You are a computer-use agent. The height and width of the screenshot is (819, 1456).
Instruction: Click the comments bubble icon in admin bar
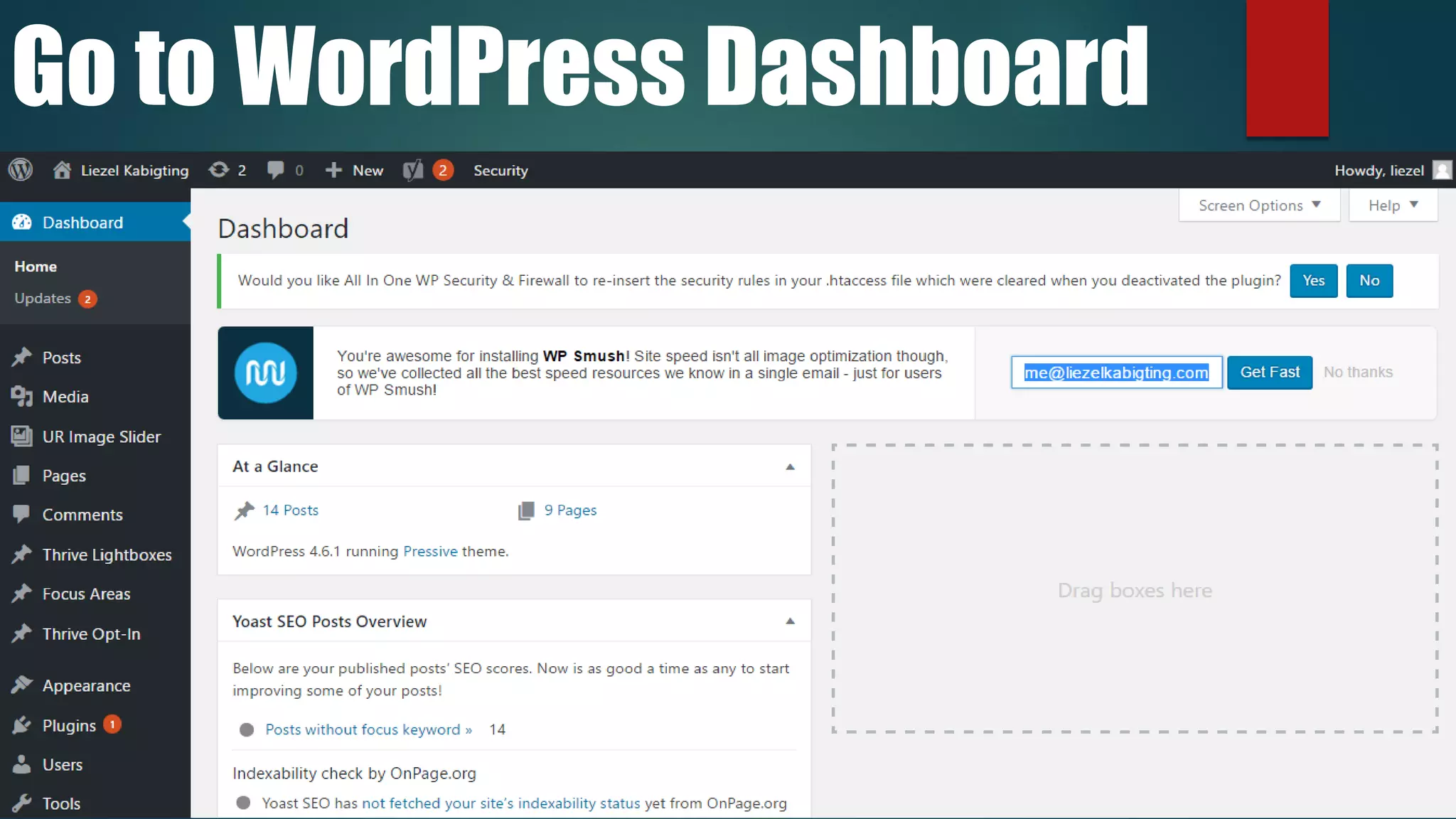(x=276, y=170)
